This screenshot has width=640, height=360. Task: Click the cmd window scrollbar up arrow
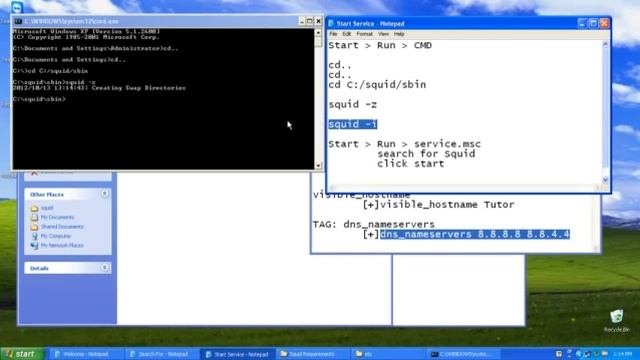[318, 32]
